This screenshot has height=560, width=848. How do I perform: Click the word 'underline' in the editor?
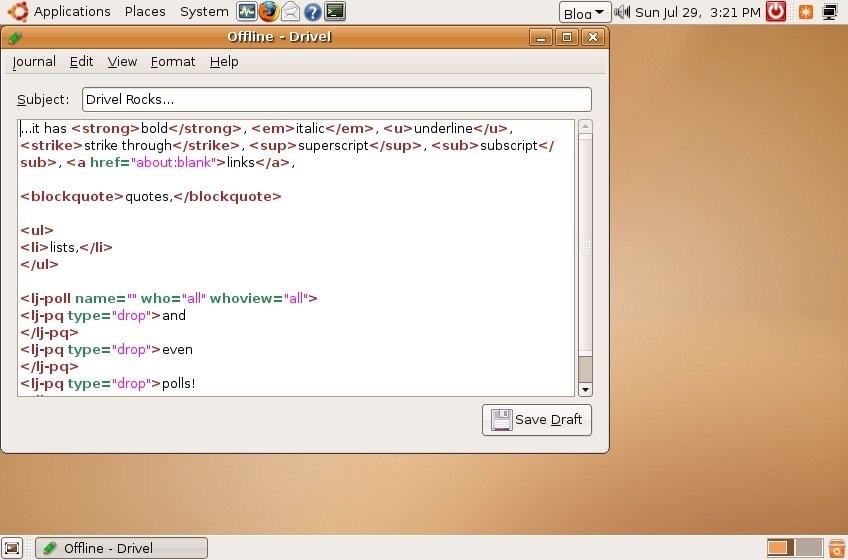(x=443, y=128)
